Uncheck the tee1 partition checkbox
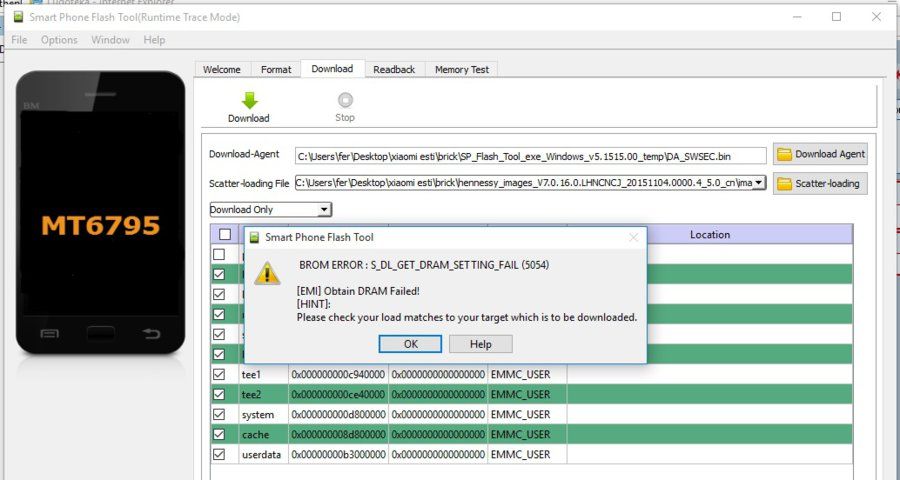The width and height of the screenshot is (900, 480). tap(219, 374)
